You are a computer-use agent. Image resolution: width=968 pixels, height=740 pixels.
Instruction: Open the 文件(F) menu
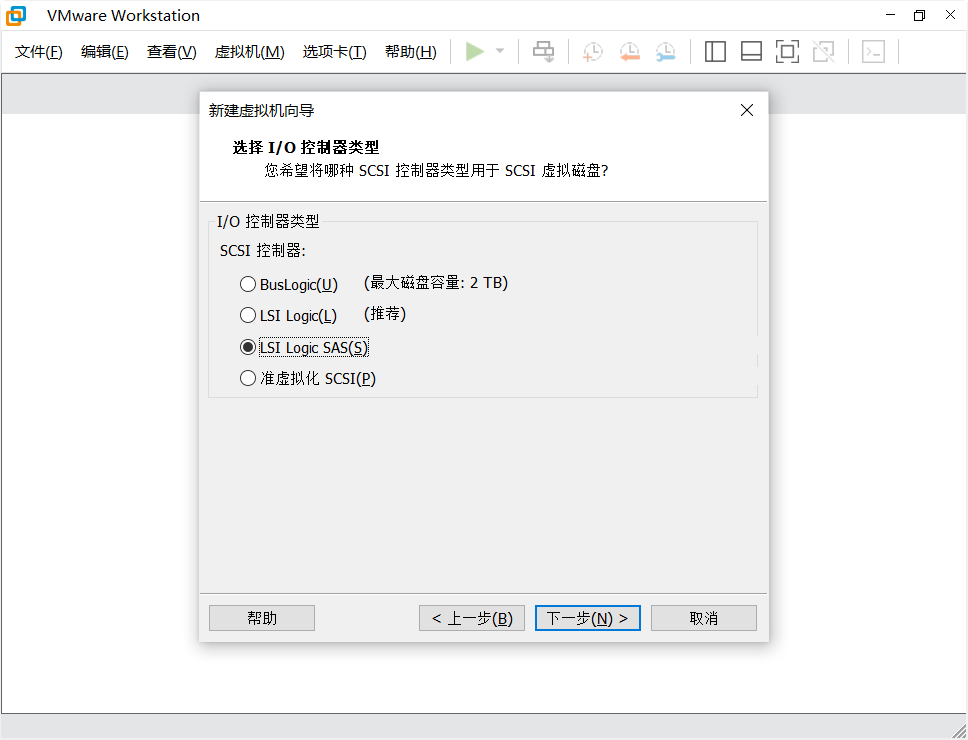[x=39, y=52]
